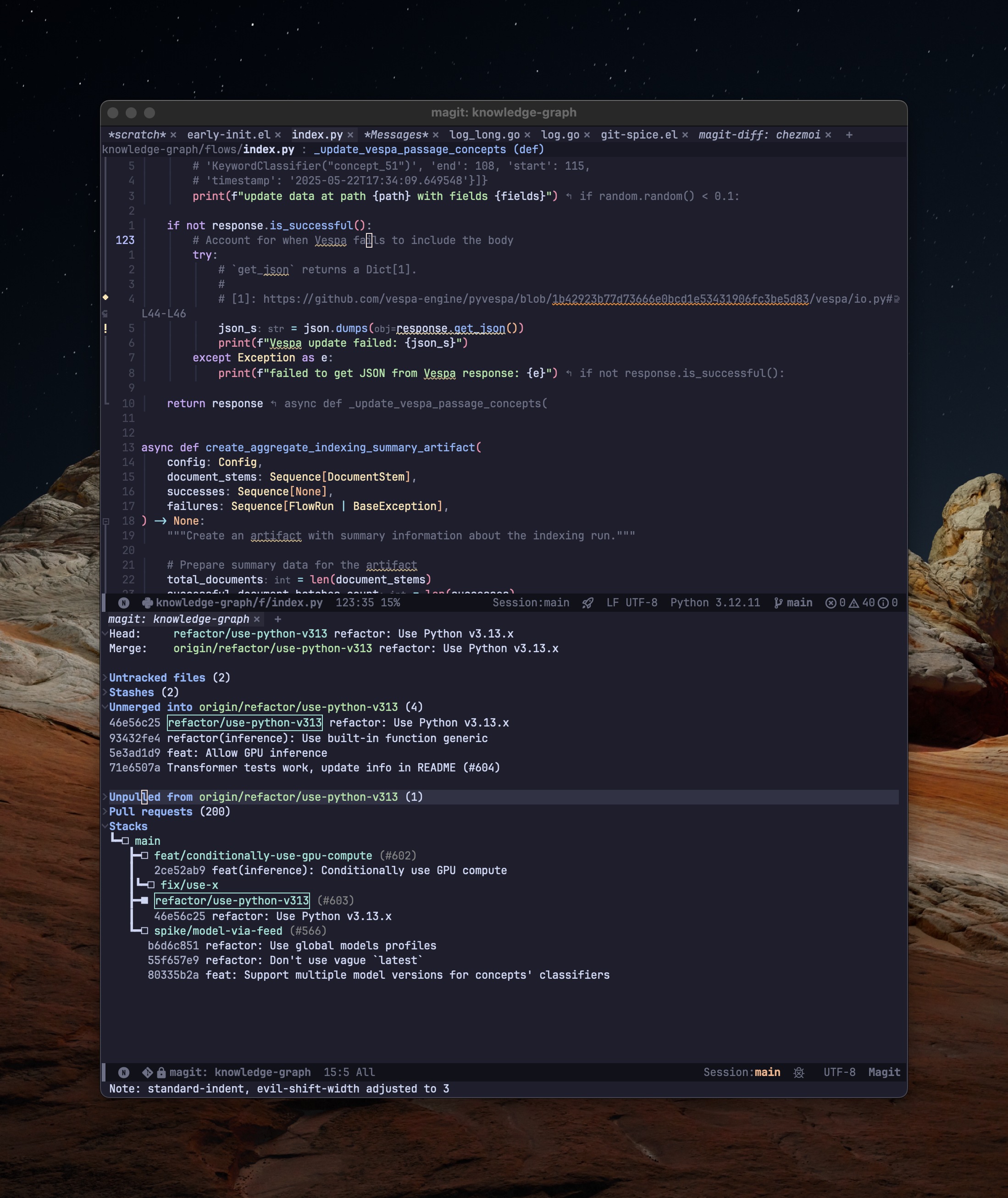1008x1198 pixels.
Task: Toggle the spike/model-via-feed branch box
Action: point(144,931)
